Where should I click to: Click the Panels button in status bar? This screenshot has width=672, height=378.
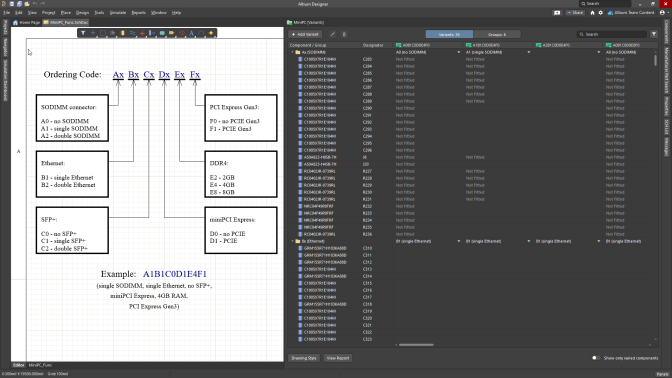(x=663, y=374)
